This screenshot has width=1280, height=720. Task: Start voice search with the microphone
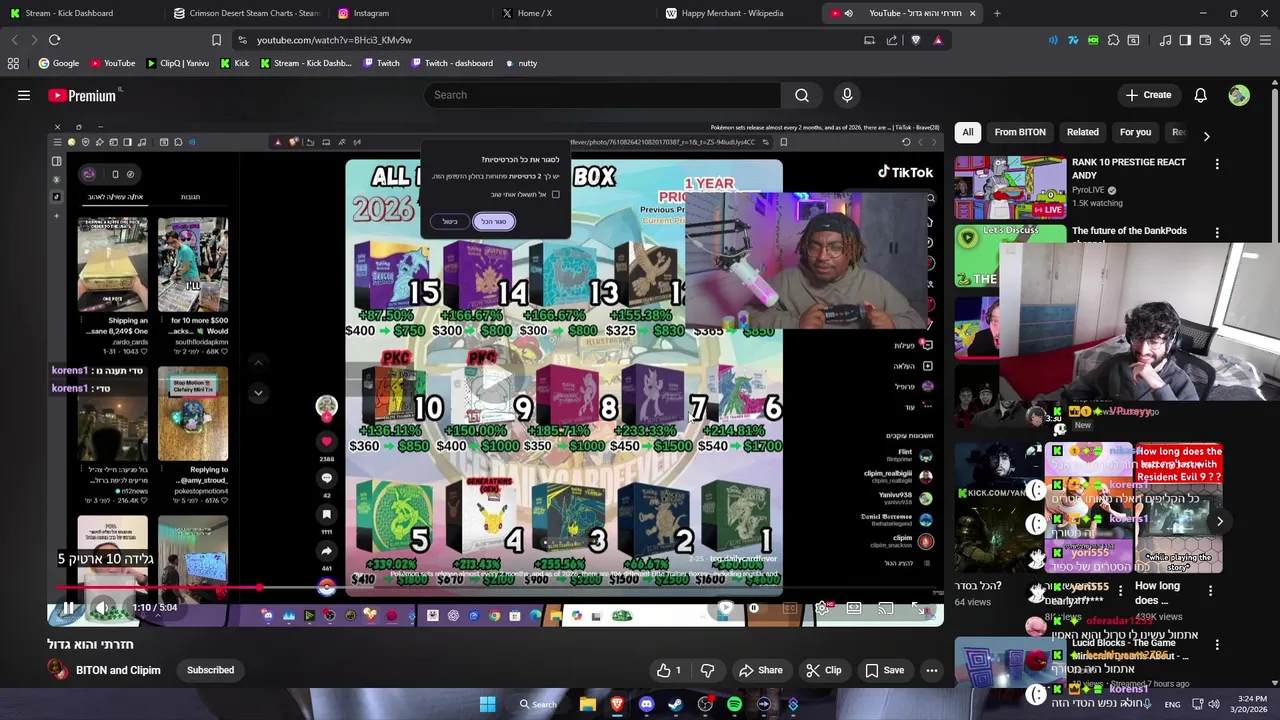click(847, 95)
